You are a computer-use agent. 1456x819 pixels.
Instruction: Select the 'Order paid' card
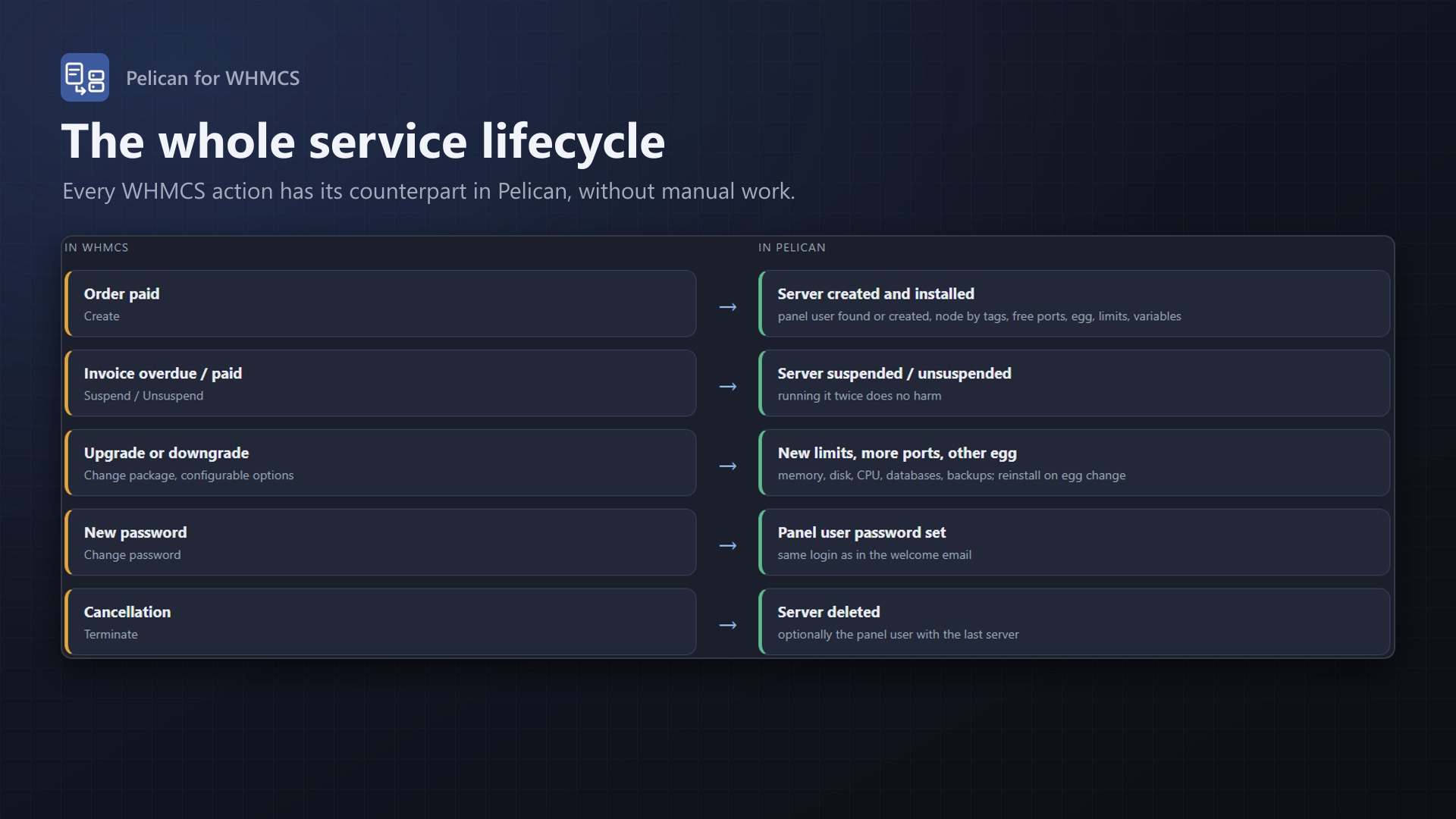tap(381, 303)
